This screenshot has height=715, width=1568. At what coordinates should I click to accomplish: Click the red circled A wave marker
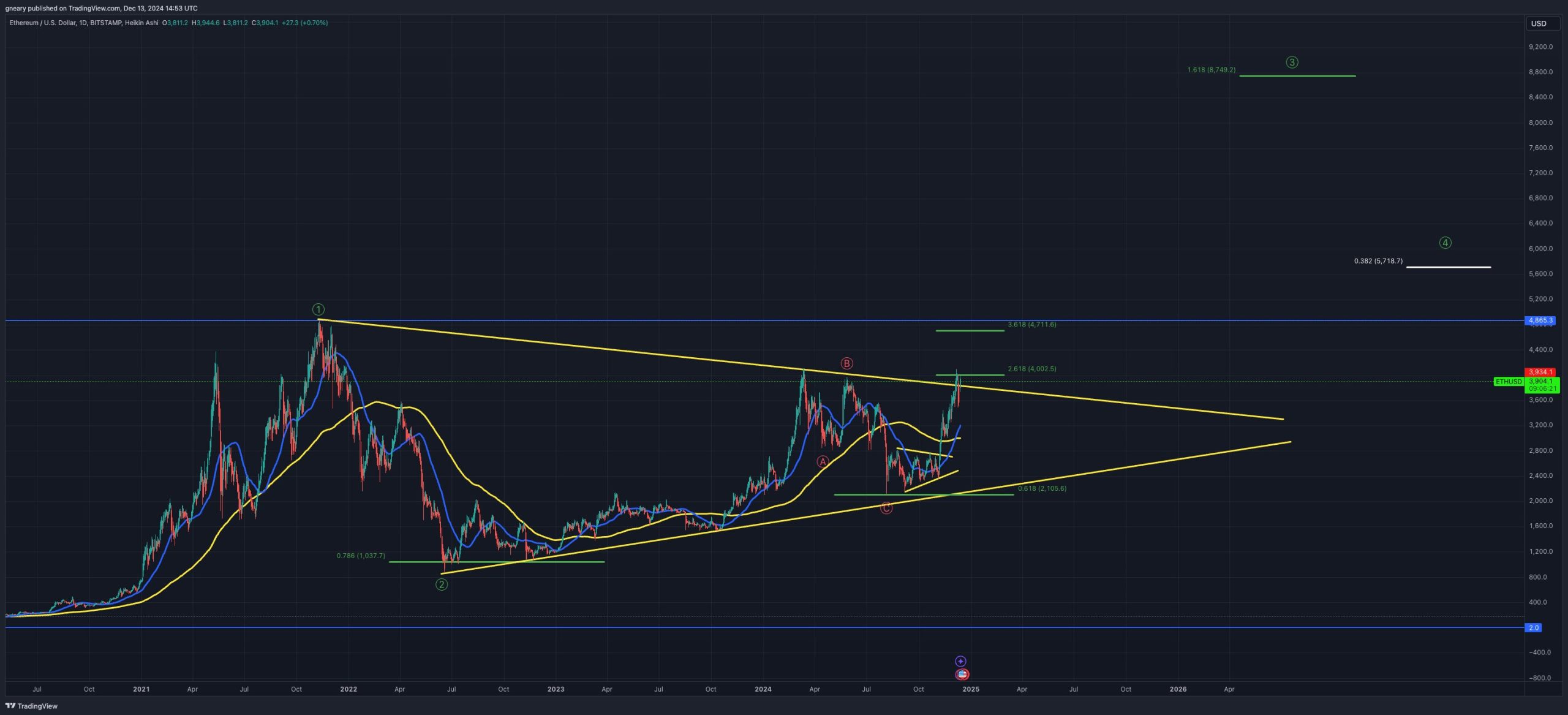tap(823, 461)
